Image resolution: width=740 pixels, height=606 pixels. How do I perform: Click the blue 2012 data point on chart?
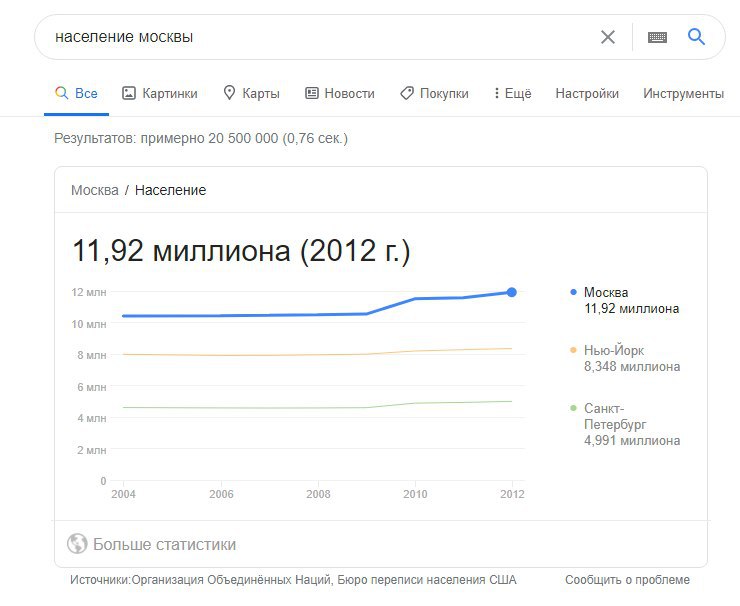tap(512, 292)
